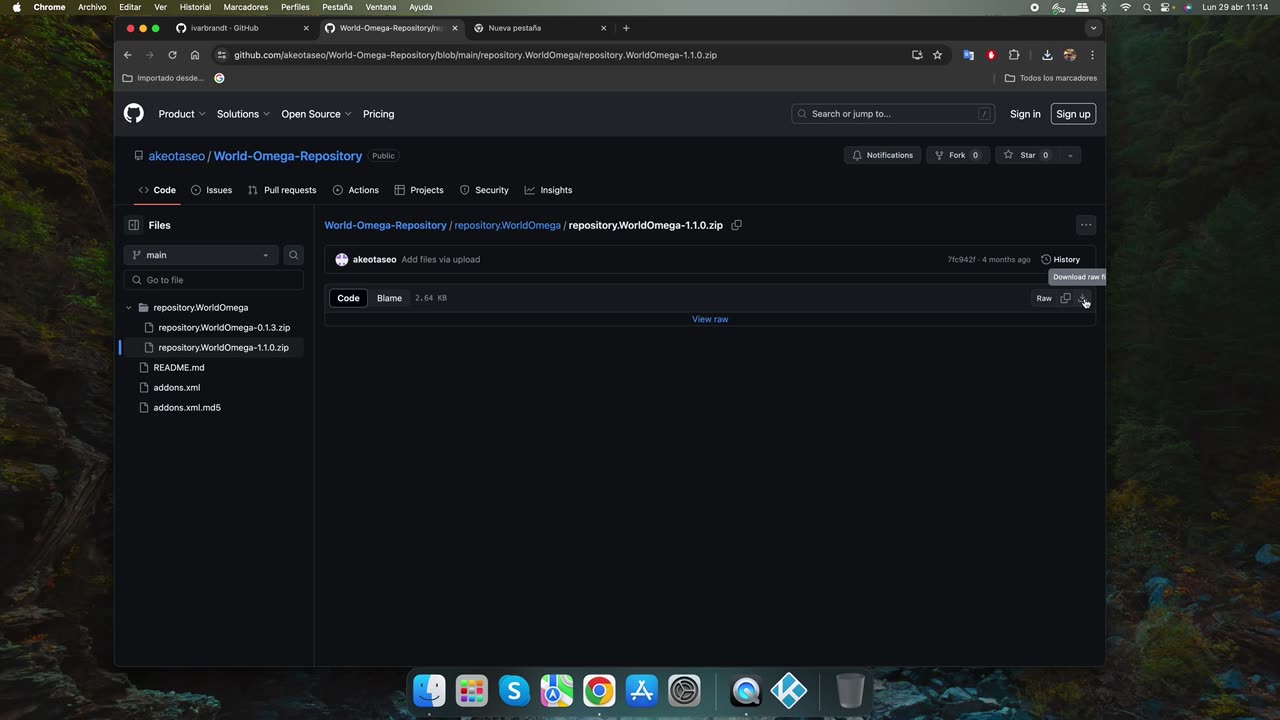Open main branch selector dropdown
This screenshot has width=1280, height=720.
[201, 255]
